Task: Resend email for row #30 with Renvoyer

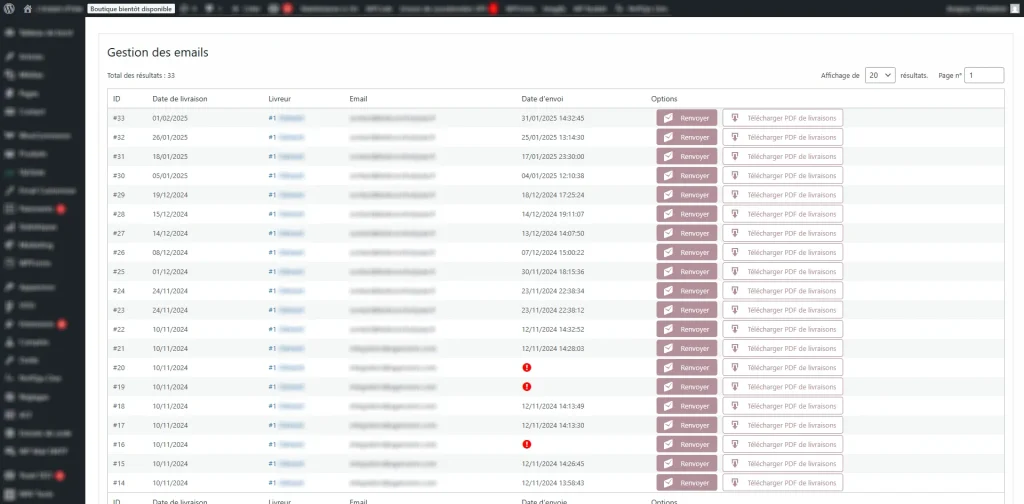Action: (x=686, y=176)
